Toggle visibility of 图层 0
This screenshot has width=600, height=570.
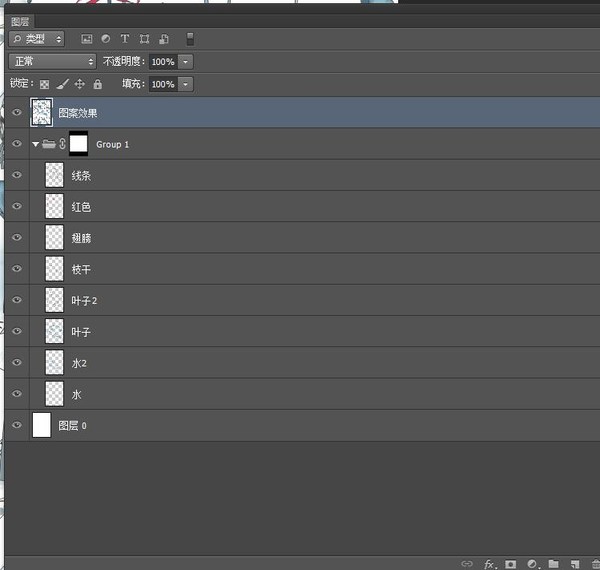tap(16, 425)
